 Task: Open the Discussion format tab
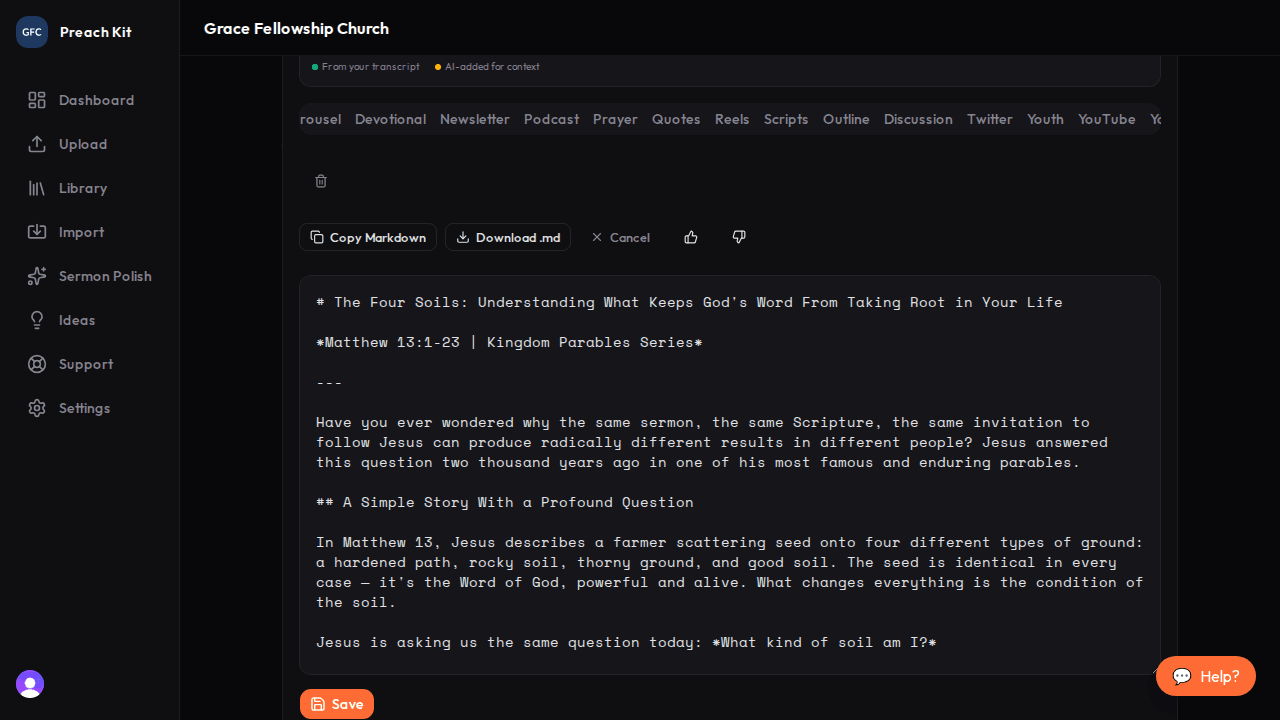tap(917, 119)
